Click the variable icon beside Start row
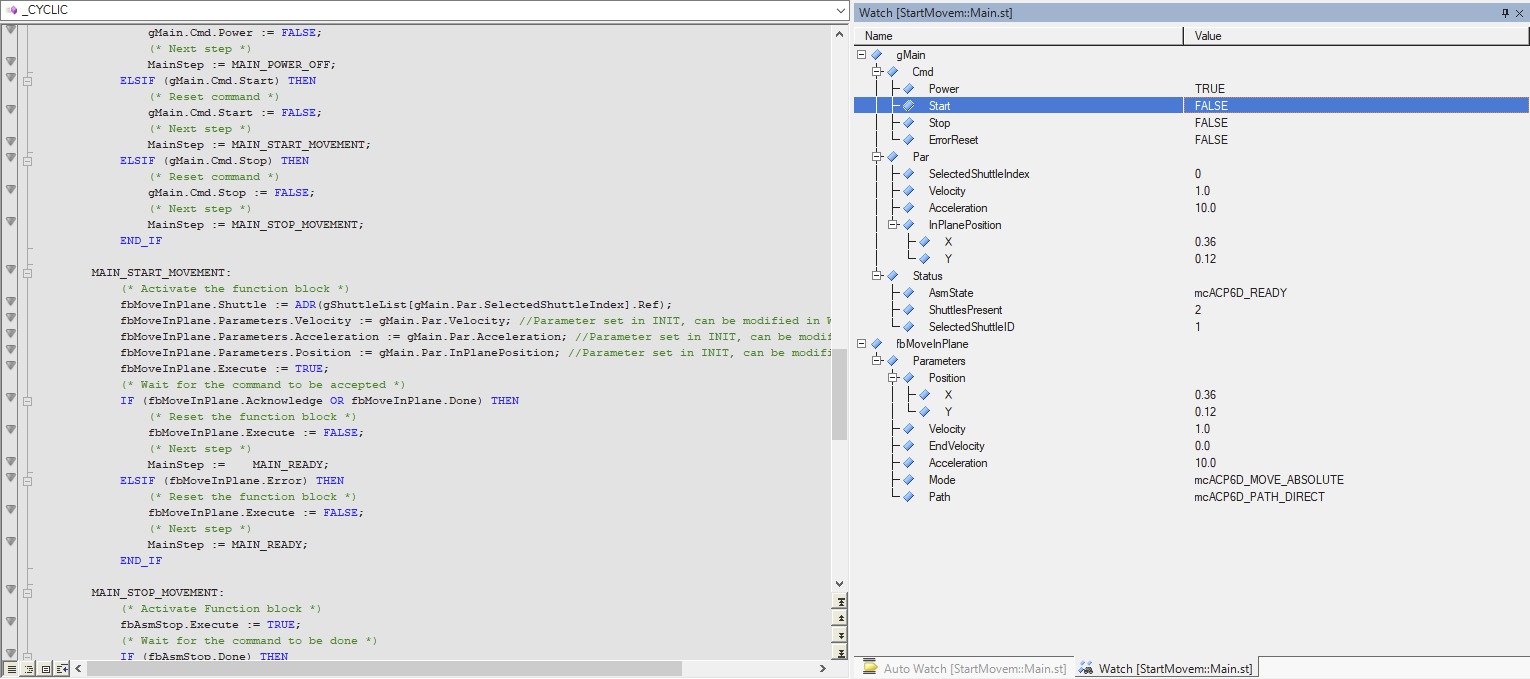This screenshot has width=1530, height=679. (908, 105)
